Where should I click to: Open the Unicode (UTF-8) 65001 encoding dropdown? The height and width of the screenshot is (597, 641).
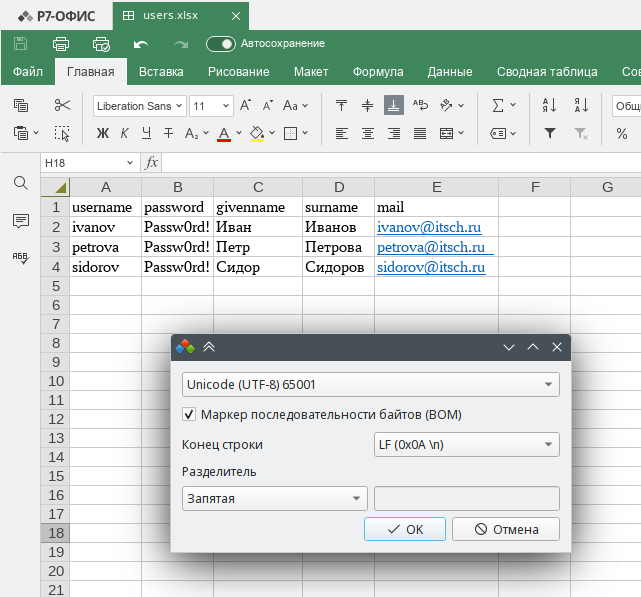370,384
